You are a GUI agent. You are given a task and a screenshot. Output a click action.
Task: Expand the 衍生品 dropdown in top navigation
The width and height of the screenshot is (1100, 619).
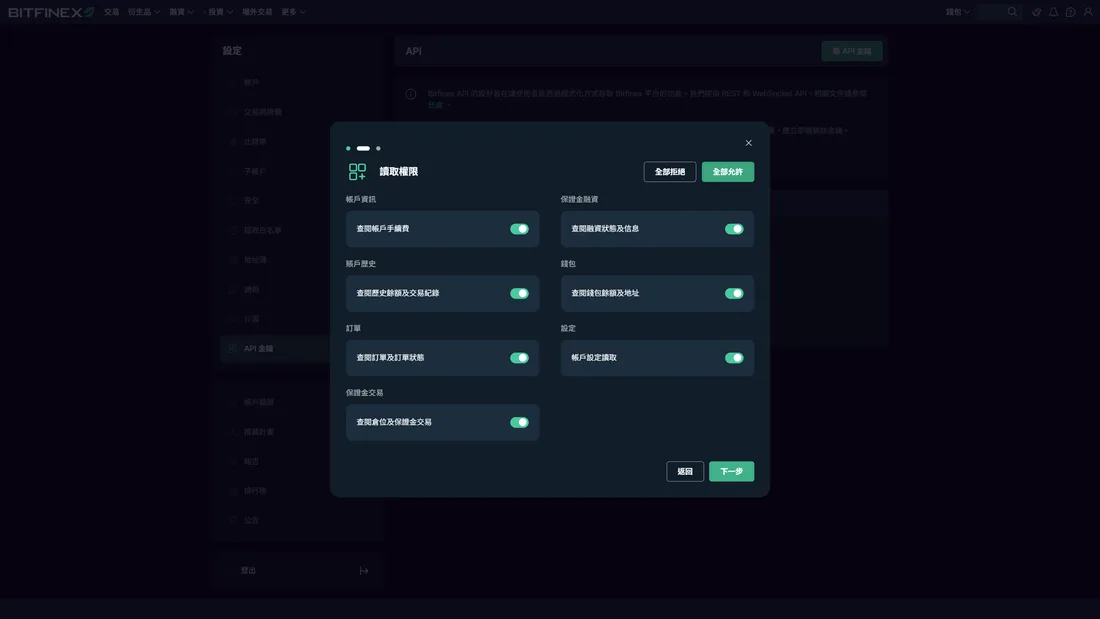pyautogui.click(x=144, y=12)
